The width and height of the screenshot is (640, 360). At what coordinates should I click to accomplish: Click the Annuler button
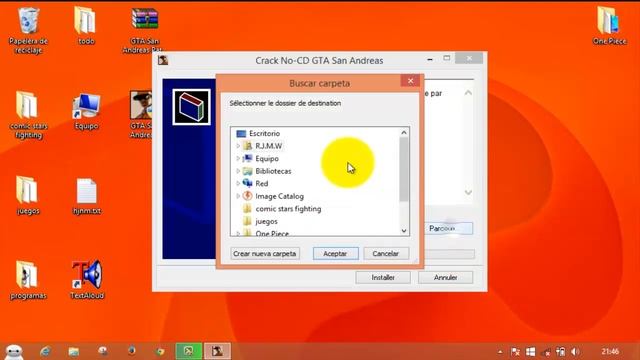445,278
